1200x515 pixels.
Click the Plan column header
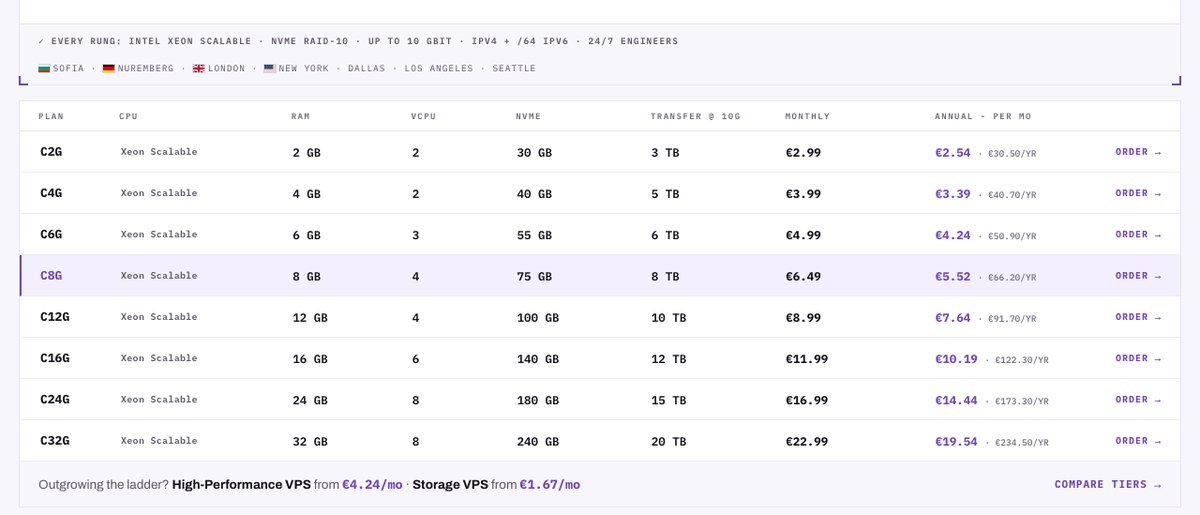[51, 116]
